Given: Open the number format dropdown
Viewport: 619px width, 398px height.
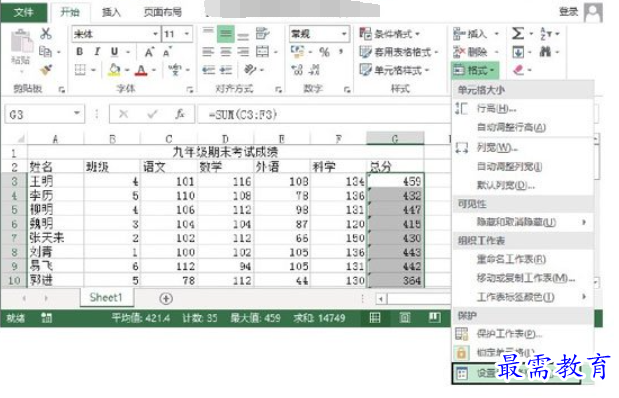Looking at the screenshot, I should point(344,34).
